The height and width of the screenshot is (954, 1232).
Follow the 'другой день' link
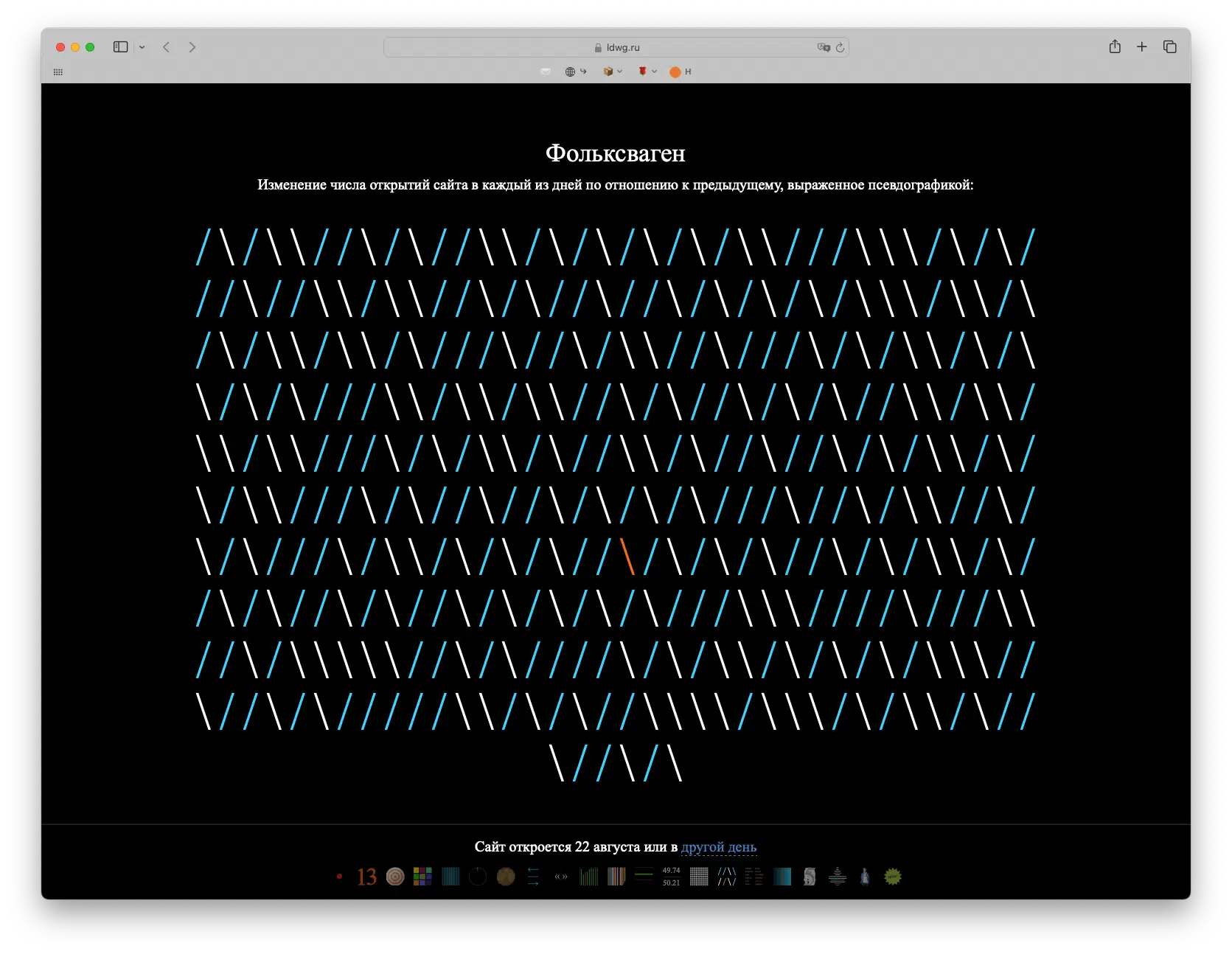719,846
